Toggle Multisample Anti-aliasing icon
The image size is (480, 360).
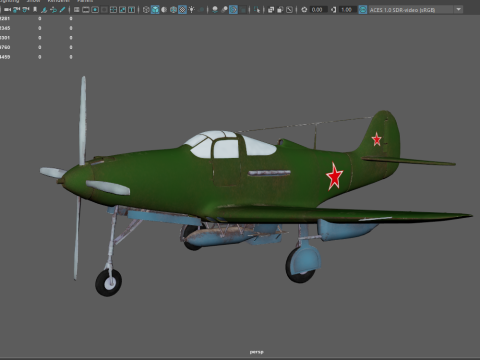tap(233, 10)
